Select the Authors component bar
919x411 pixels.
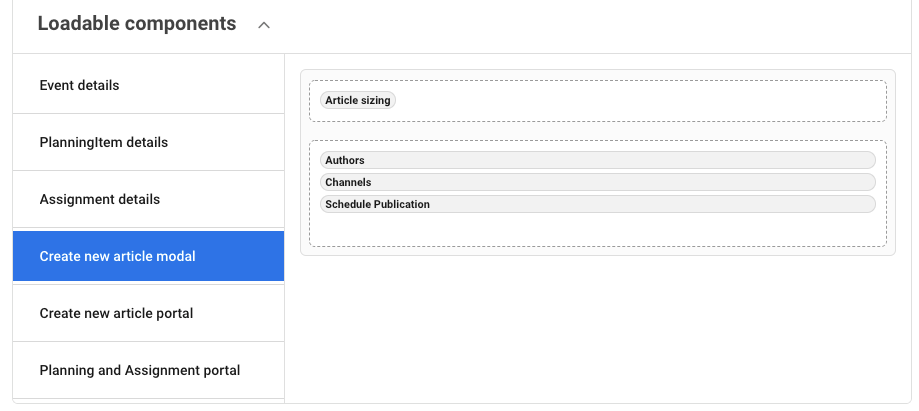pos(597,160)
